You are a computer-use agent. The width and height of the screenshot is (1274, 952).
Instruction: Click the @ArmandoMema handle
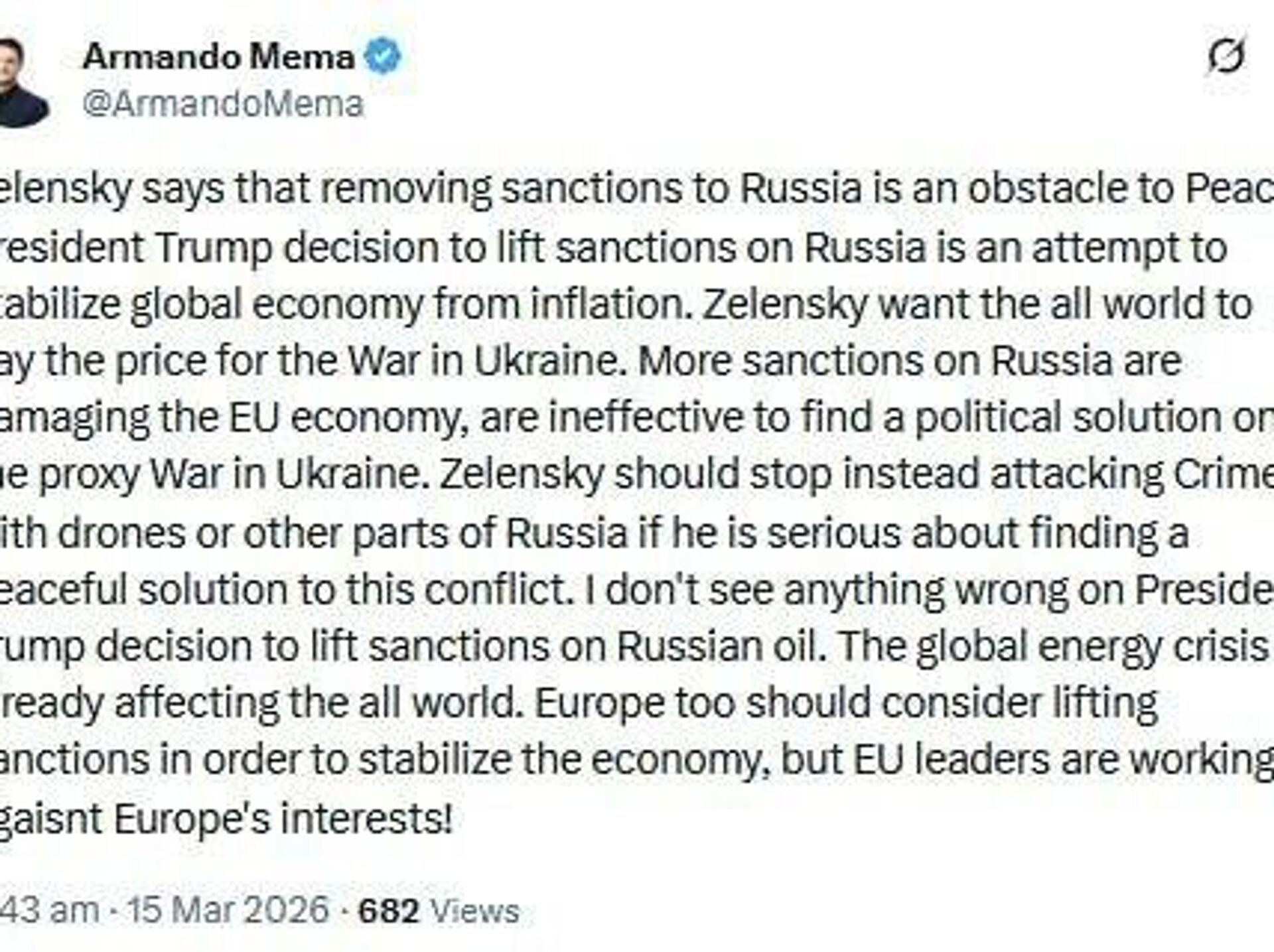pyautogui.click(x=223, y=105)
